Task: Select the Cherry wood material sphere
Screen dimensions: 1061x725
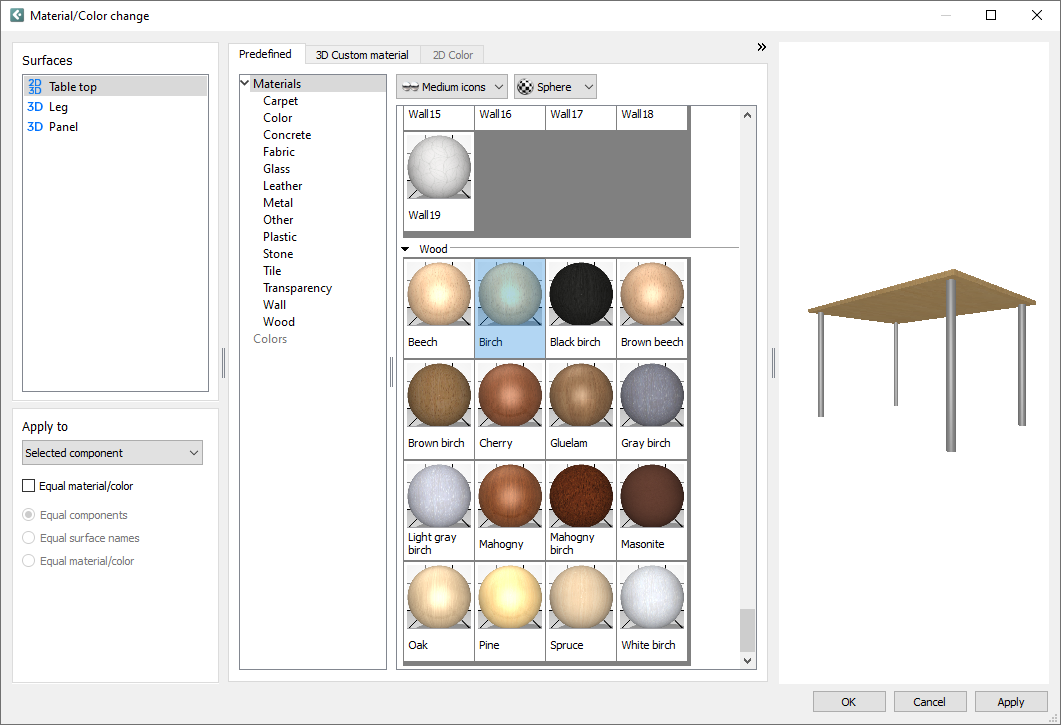Action: pyautogui.click(x=509, y=395)
